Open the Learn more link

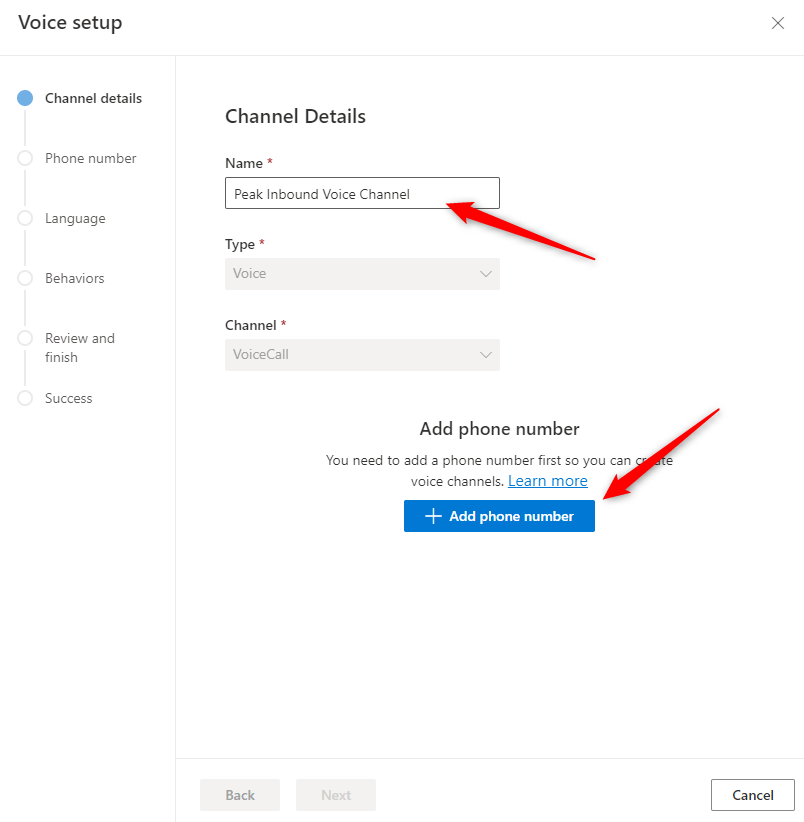(547, 481)
